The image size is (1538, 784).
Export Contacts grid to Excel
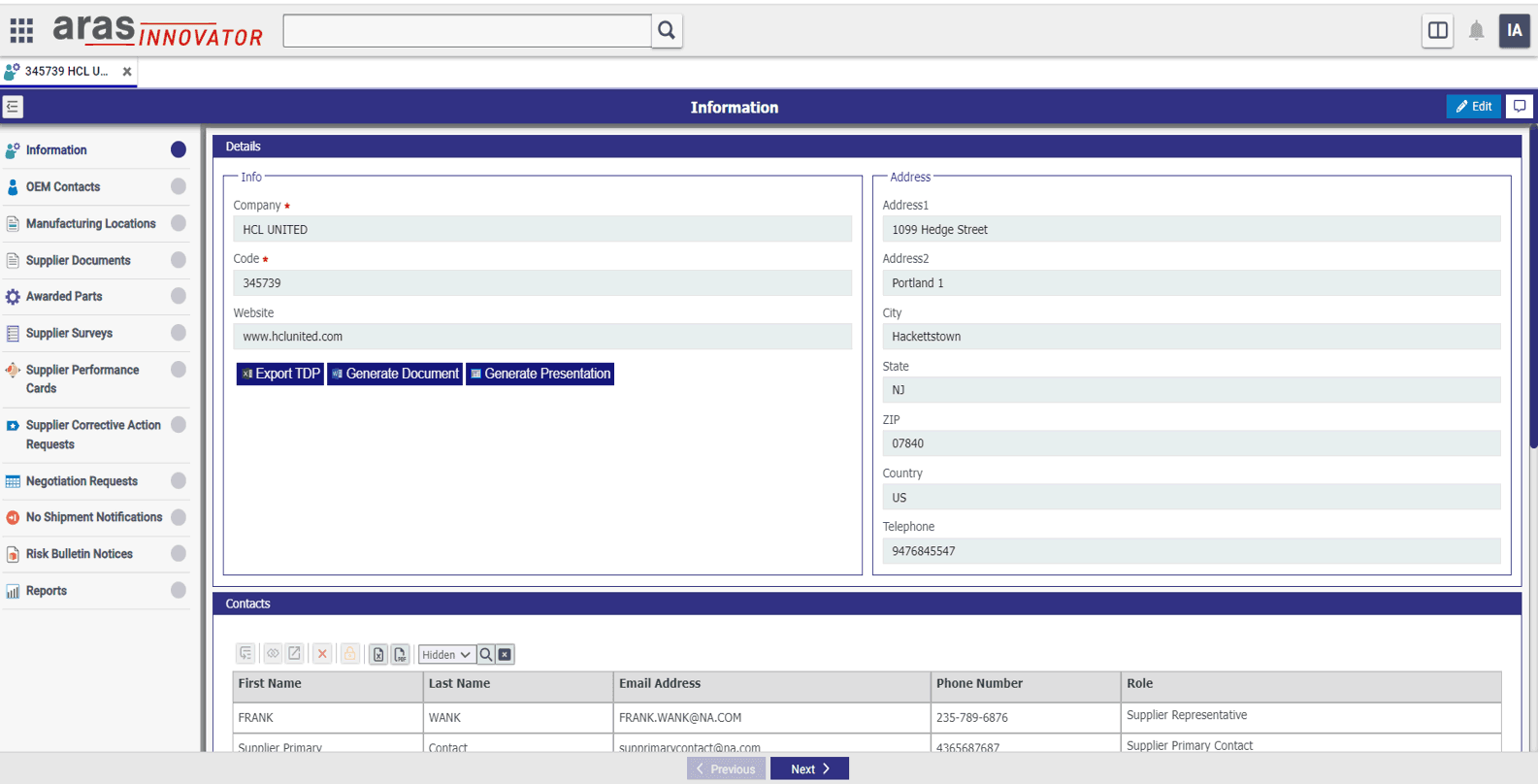[x=378, y=654]
